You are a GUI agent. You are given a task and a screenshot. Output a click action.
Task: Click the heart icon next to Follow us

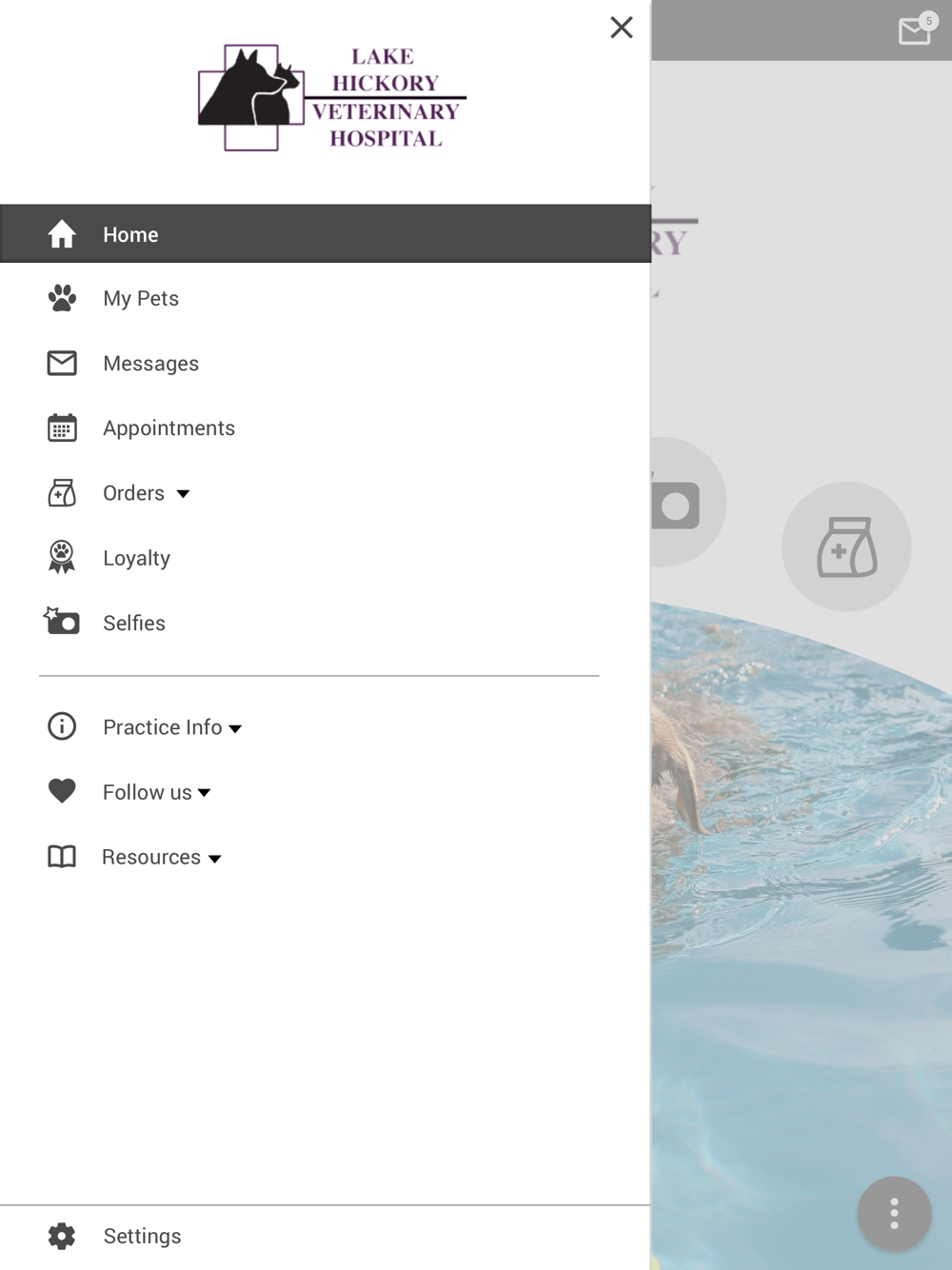[62, 791]
